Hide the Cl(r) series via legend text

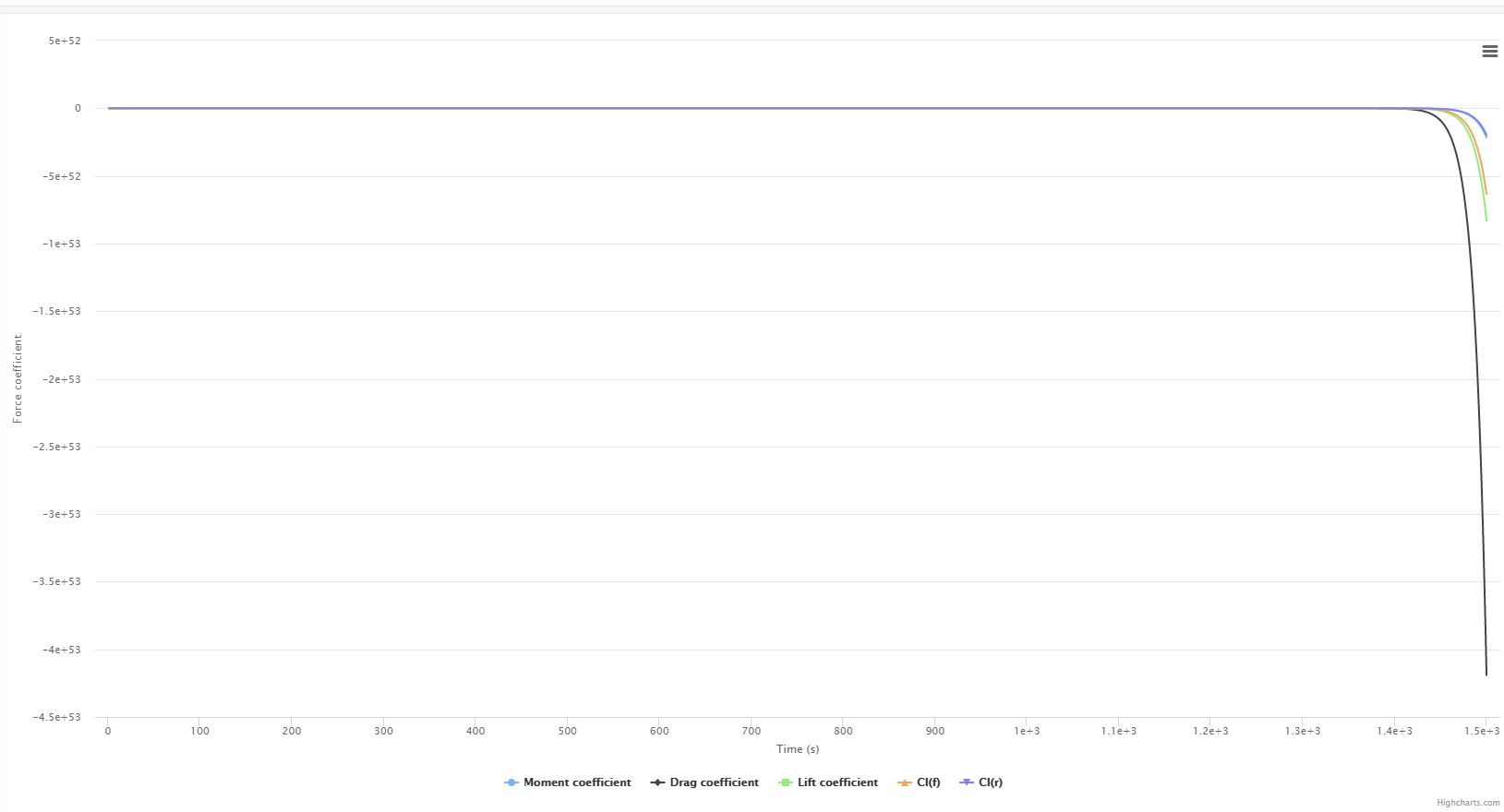tap(990, 782)
